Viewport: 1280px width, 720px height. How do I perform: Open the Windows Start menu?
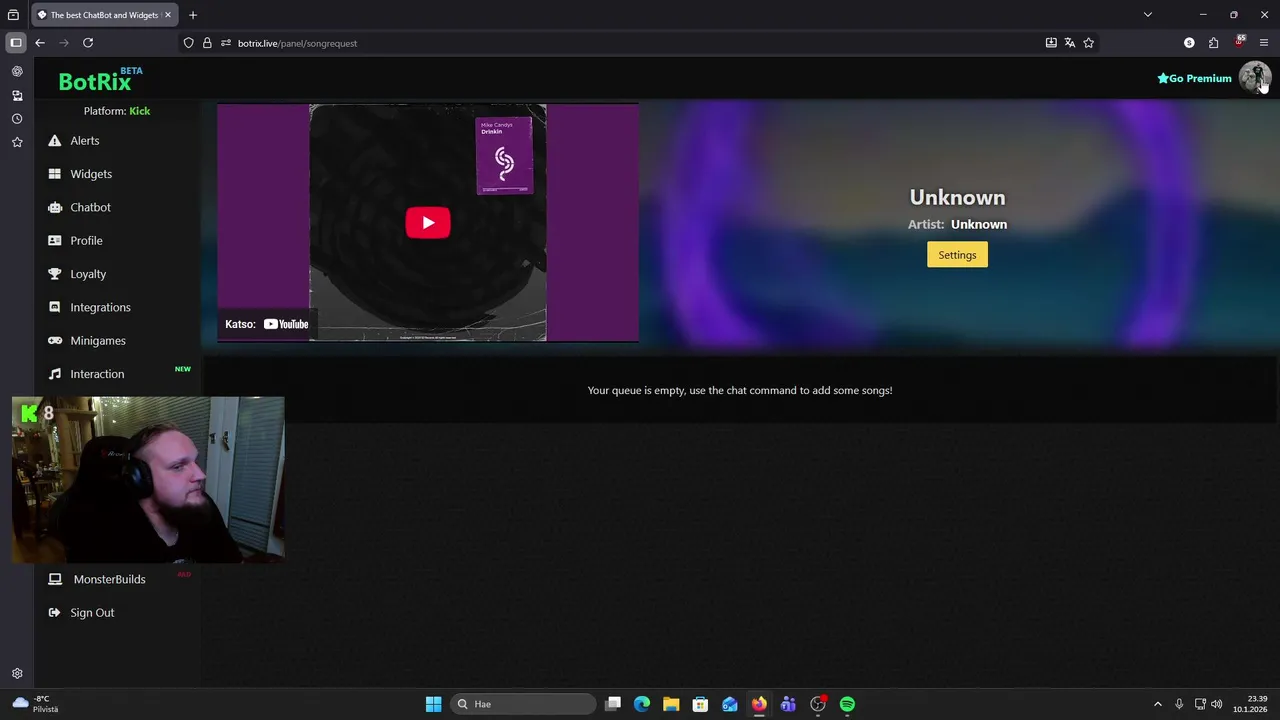click(433, 704)
